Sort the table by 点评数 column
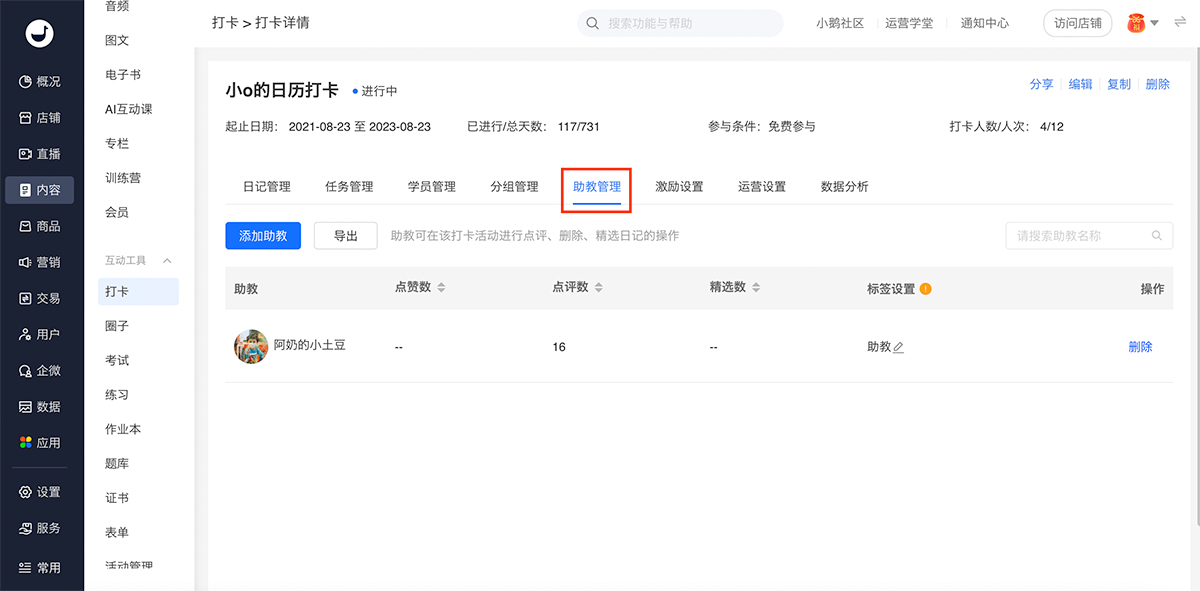 [598, 288]
